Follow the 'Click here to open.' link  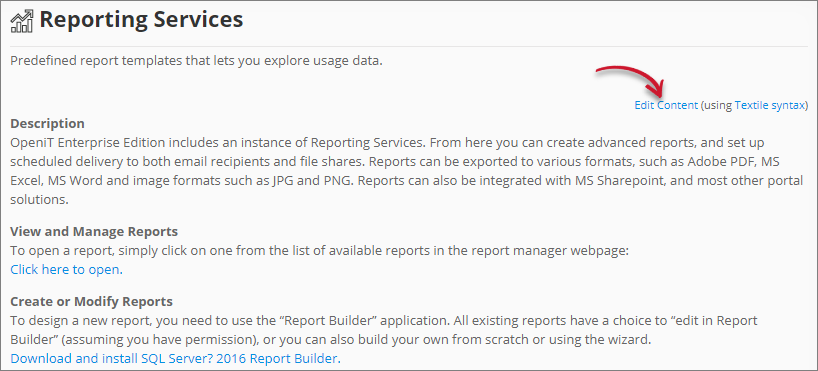[66, 270]
